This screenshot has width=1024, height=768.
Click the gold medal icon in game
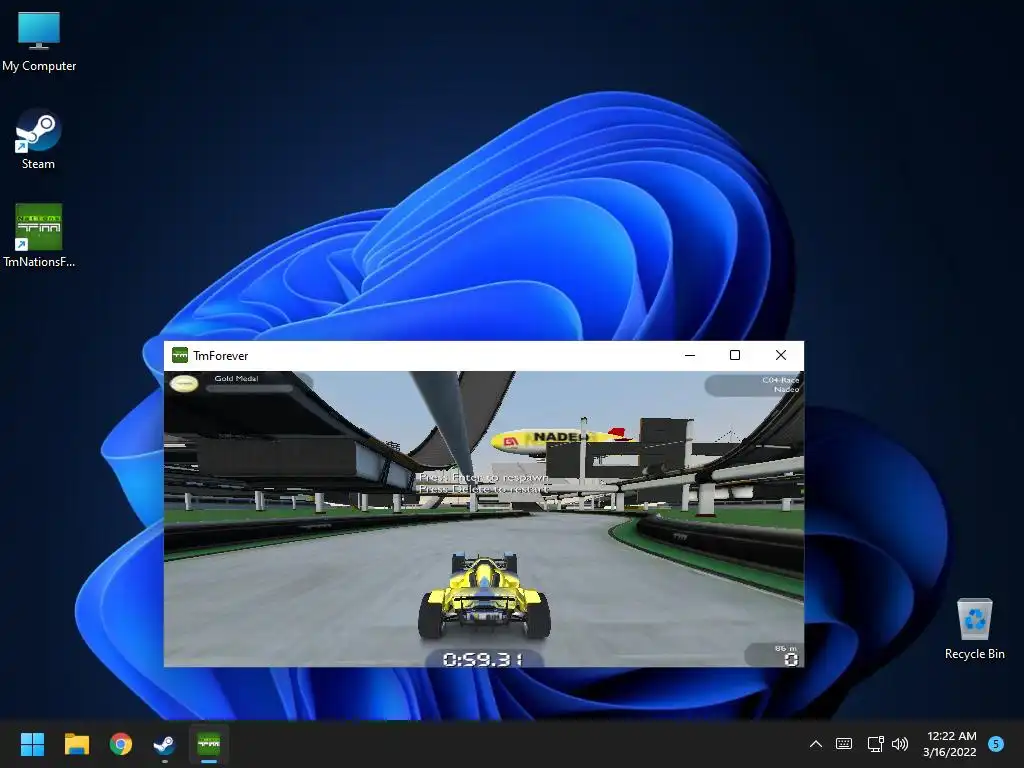[x=184, y=383]
